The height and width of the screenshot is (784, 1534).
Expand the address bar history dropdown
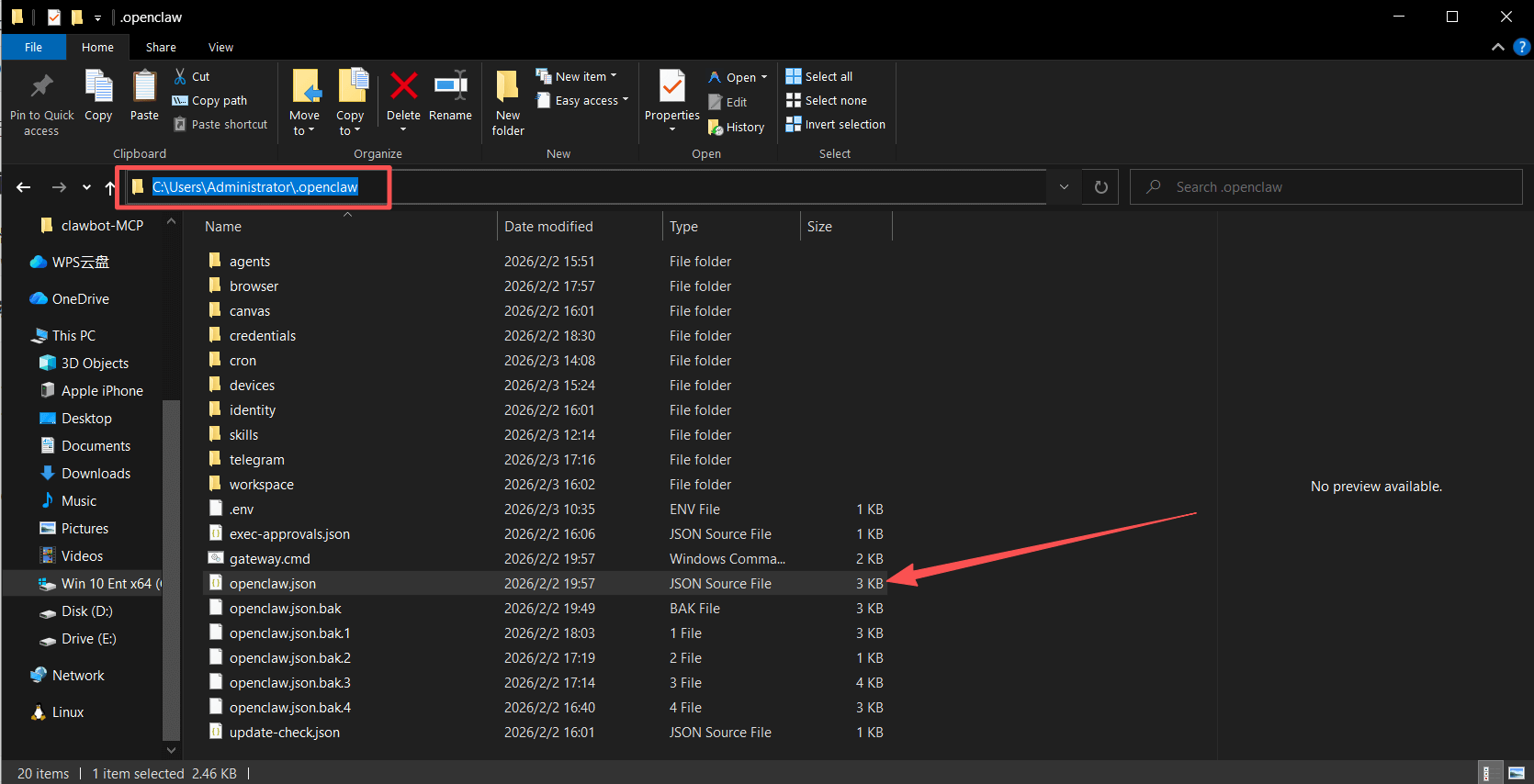coord(1064,187)
